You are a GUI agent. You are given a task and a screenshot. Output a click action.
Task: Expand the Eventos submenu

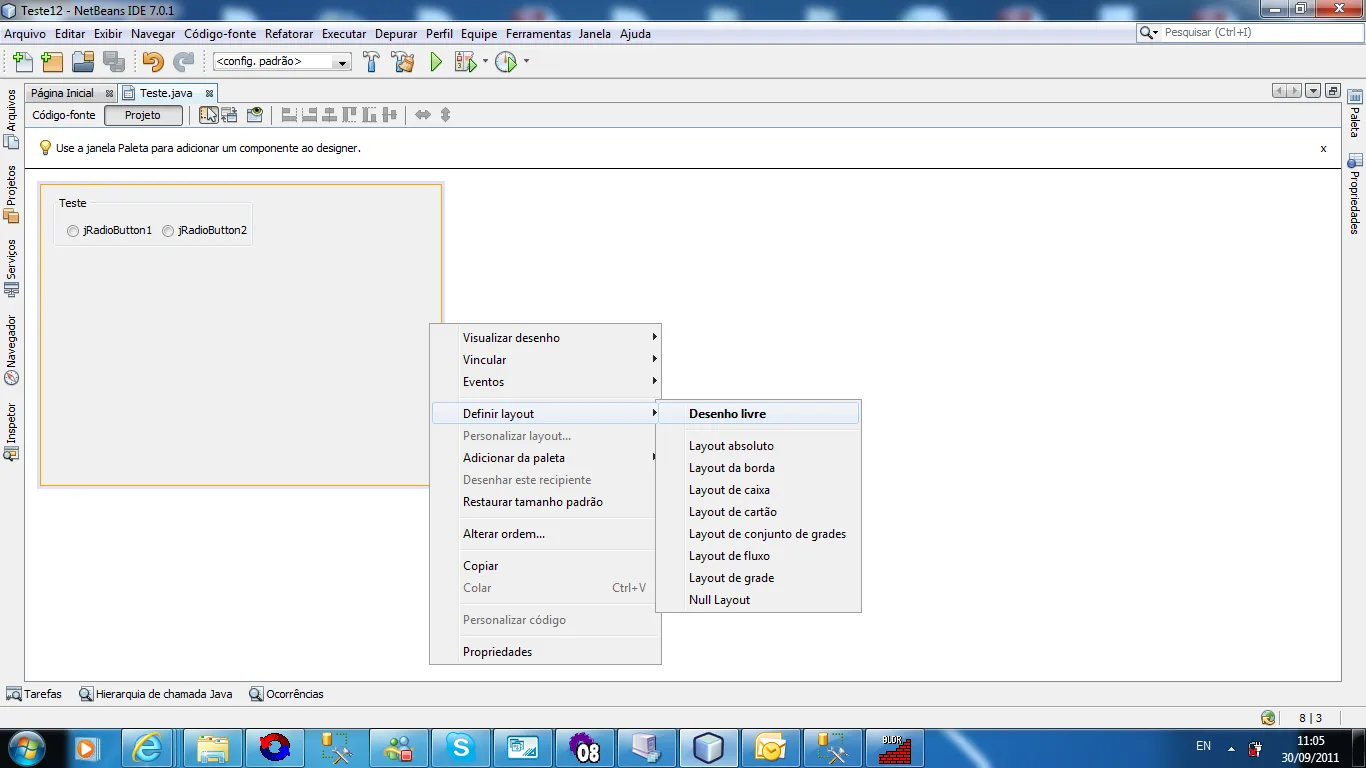pos(546,382)
